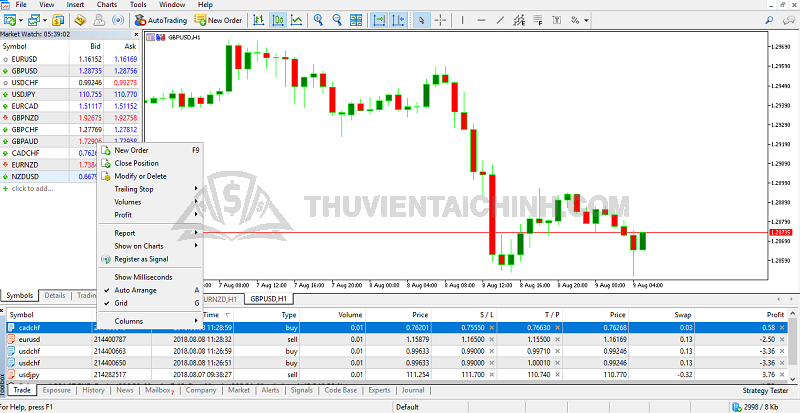
Task: Select the usdjpy sell order row
Action: point(396,375)
